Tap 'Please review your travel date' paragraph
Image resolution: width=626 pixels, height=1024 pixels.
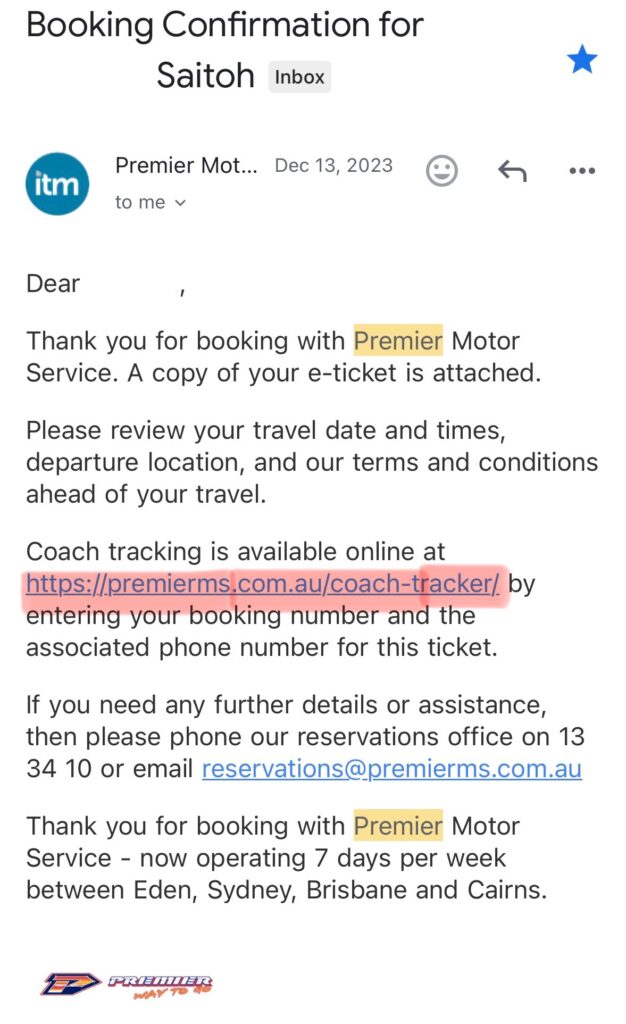(312, 462)
